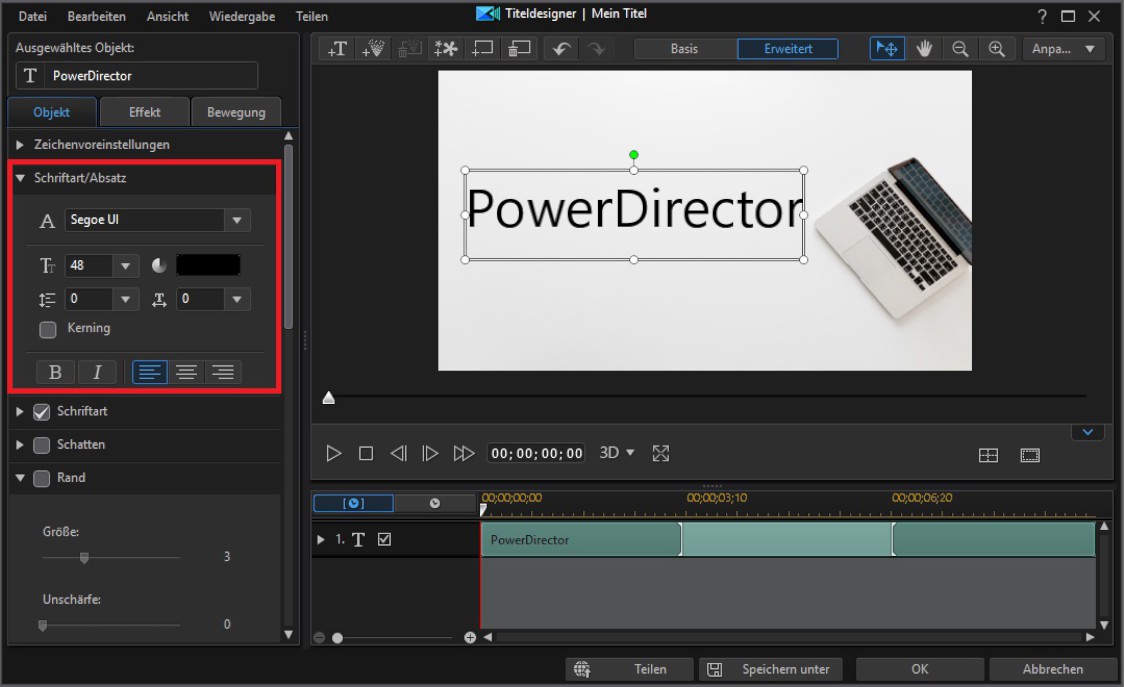Enable the Schatten checkbox
Viewport: 1125px width, 687px height.
click(42, 445)
